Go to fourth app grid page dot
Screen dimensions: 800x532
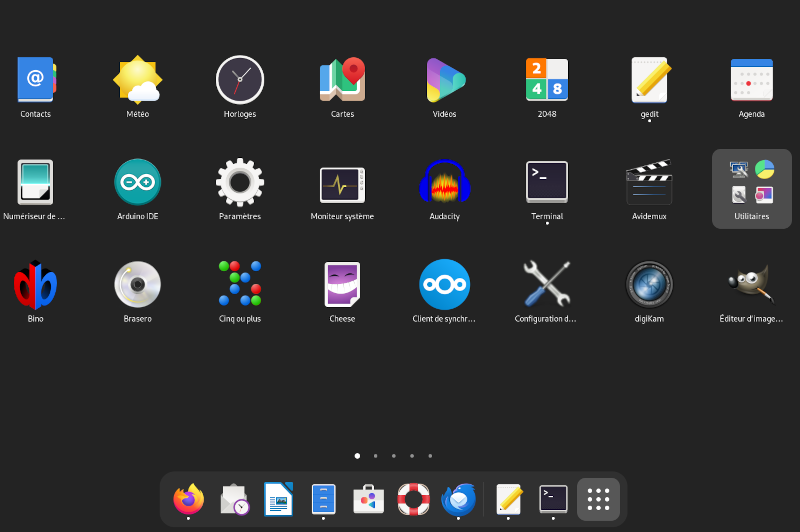[412, 456]
